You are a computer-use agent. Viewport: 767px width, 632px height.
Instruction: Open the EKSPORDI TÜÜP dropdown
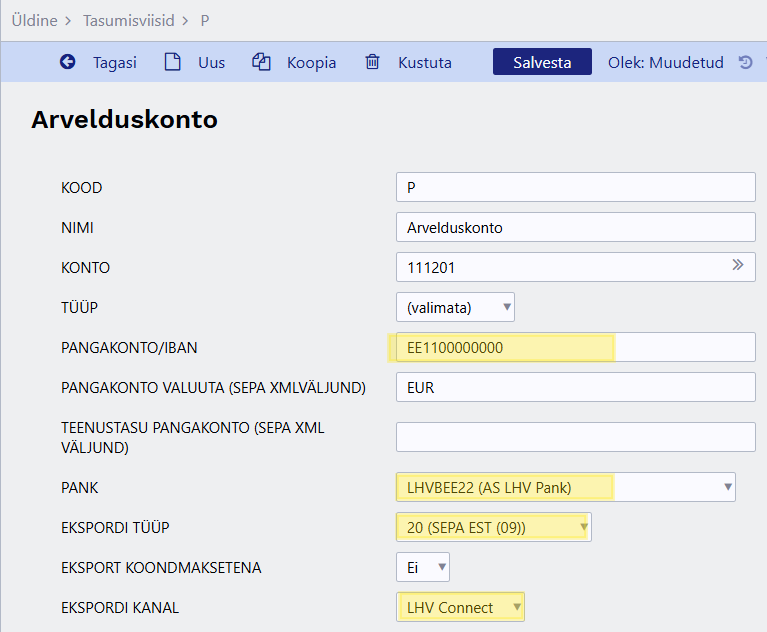click(493, 527)
